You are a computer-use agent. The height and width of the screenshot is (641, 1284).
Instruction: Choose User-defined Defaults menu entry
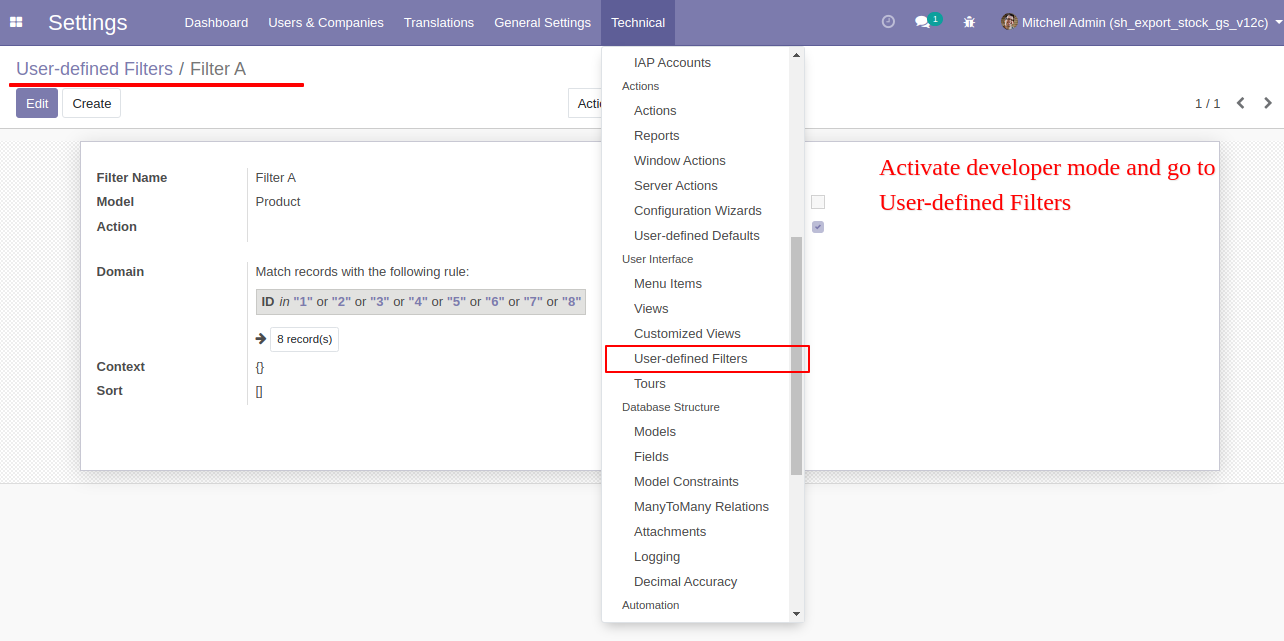point(697,236)
